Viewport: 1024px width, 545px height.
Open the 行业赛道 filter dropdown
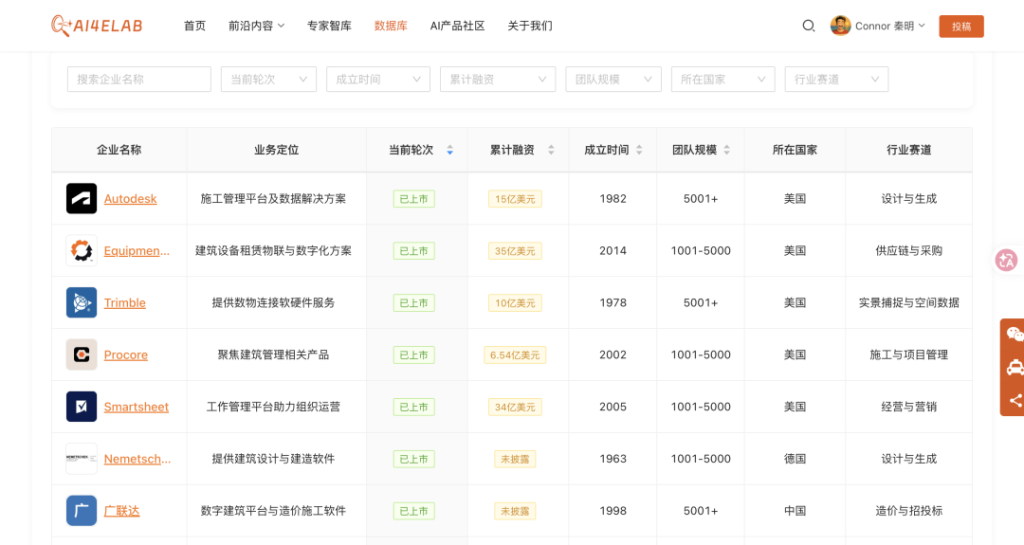tap(837, 79)
